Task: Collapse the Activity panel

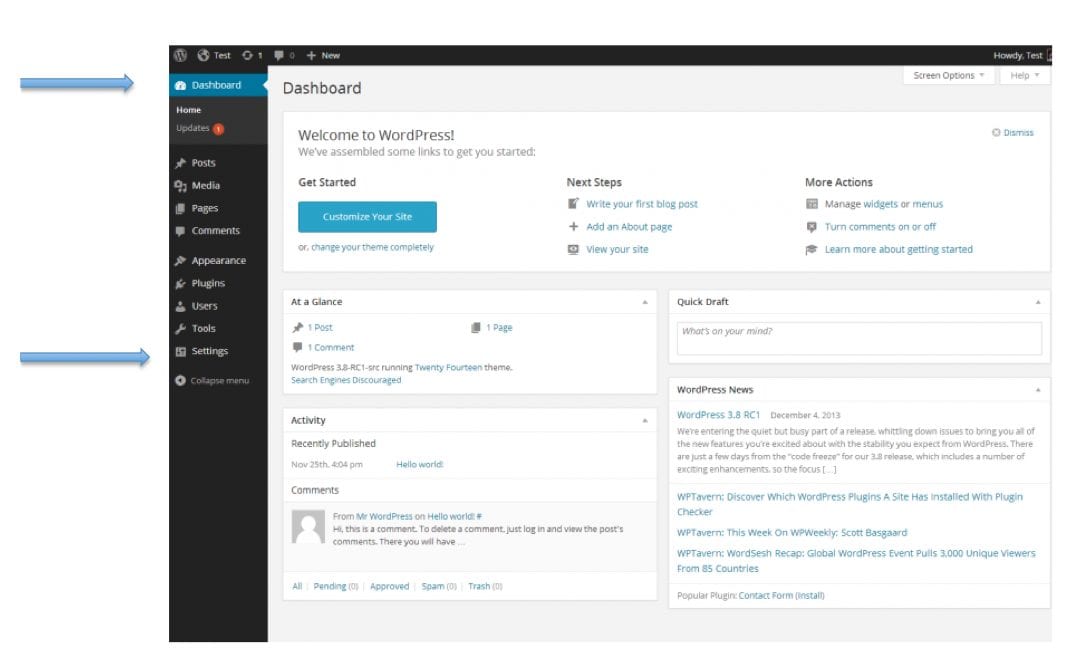Action: tap(645, 420)
